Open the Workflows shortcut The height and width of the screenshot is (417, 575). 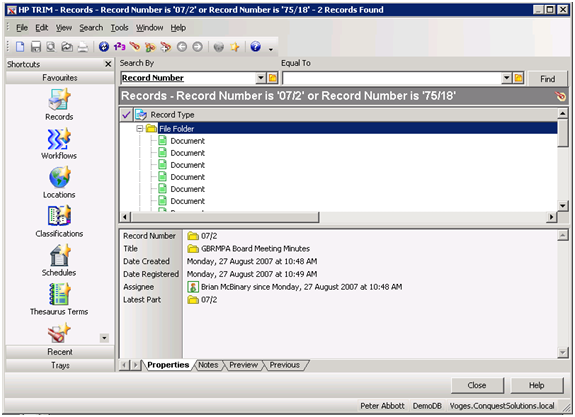[x=59, y=144]
